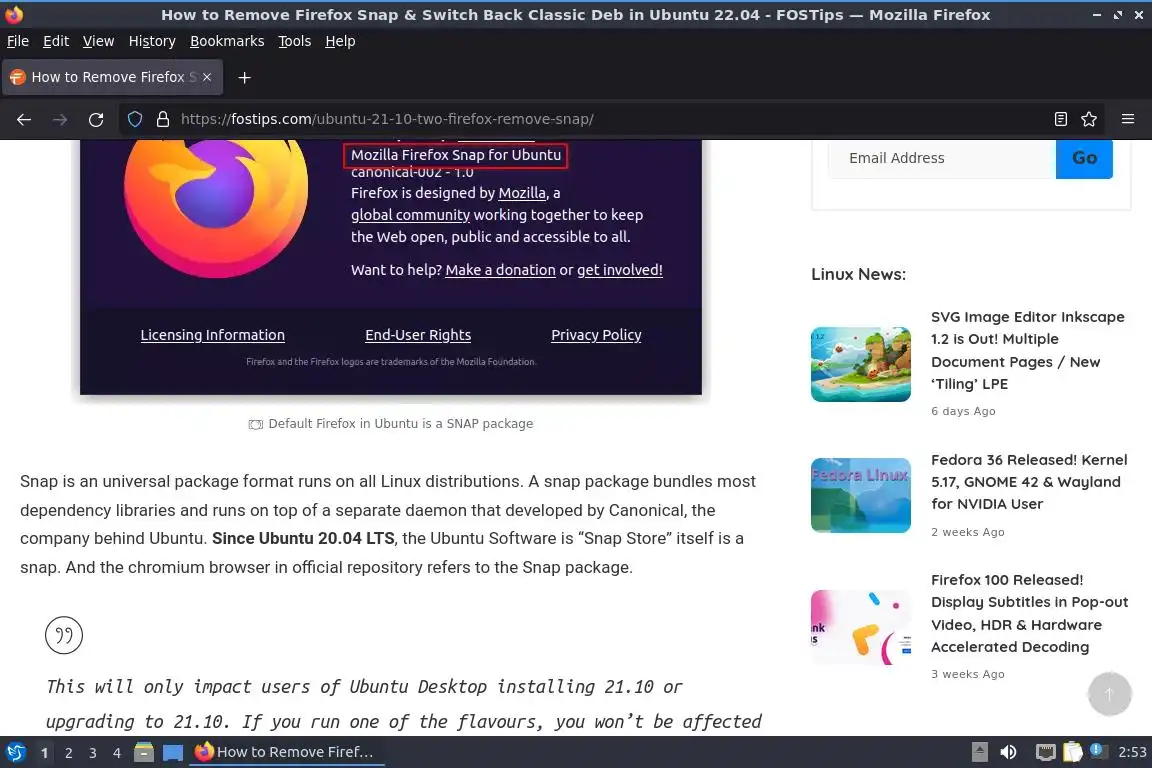Open the Firefox 100 Released article
1152x768 pixels.
tap(1029, 613)
